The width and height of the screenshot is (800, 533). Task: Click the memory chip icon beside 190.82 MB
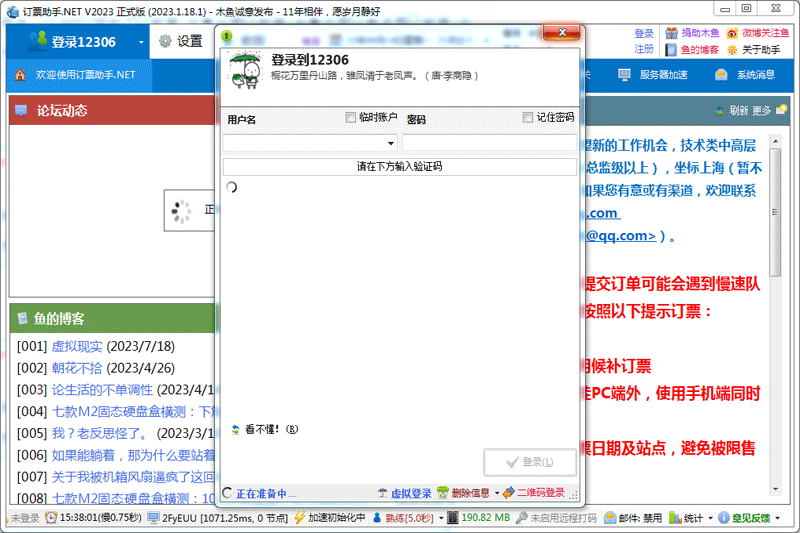pos(453,518)
